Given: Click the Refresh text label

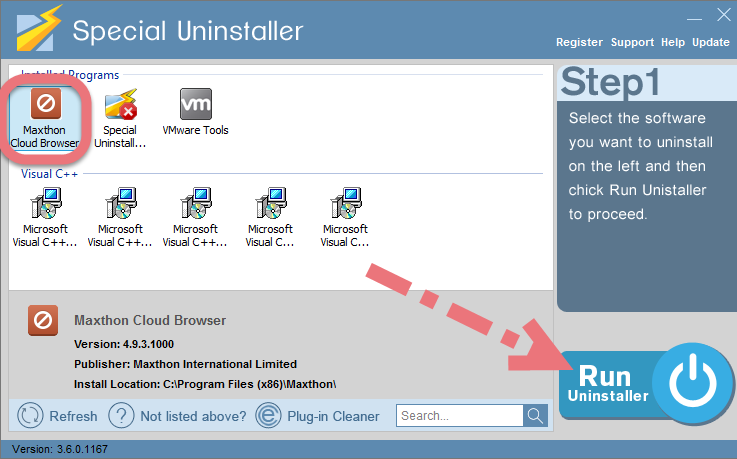Looking at the screenshot, I should pos(73,416).
